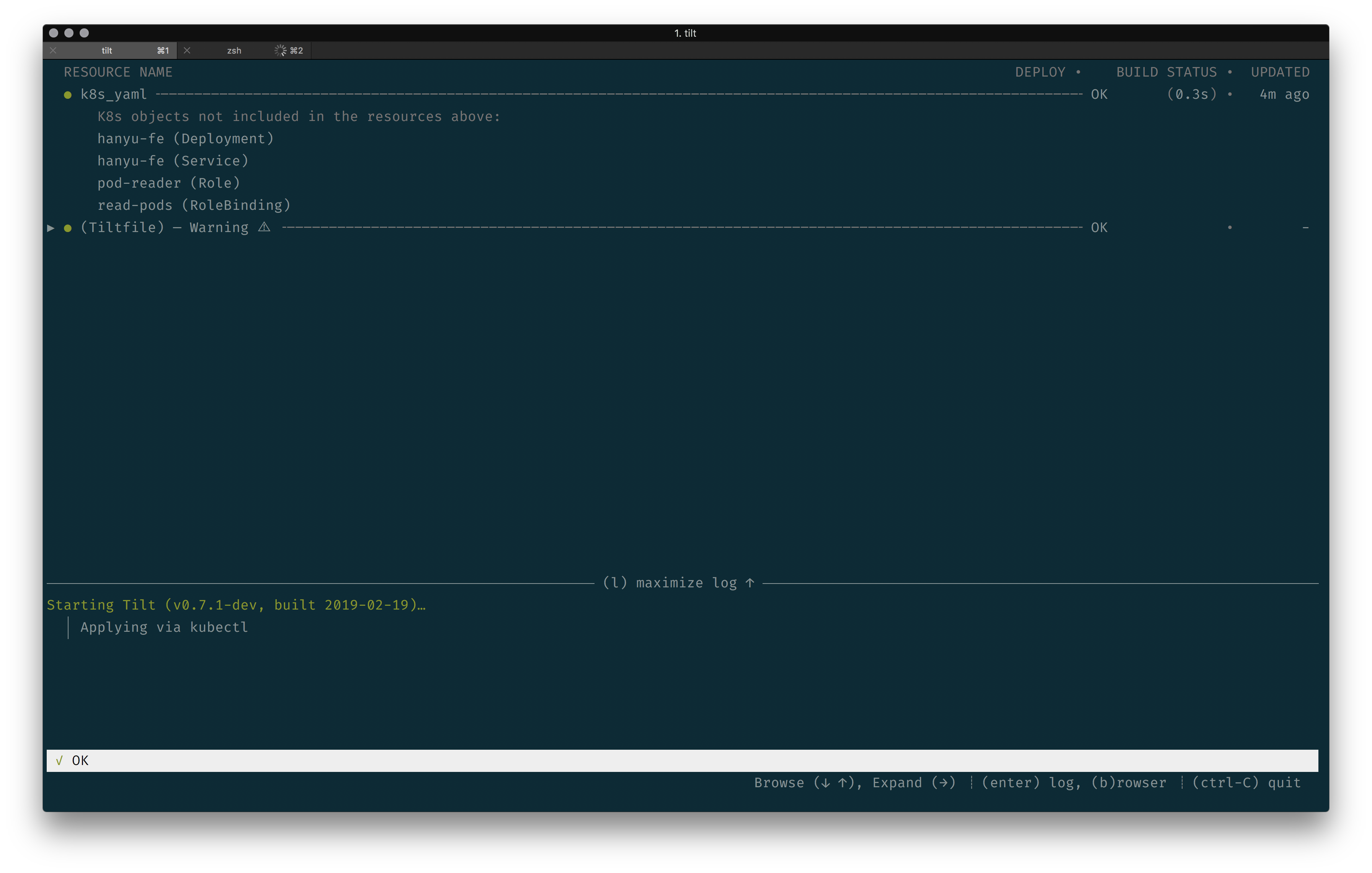
Task: Select the hanyu-fe (Deployment) entry
Action: 186,139
